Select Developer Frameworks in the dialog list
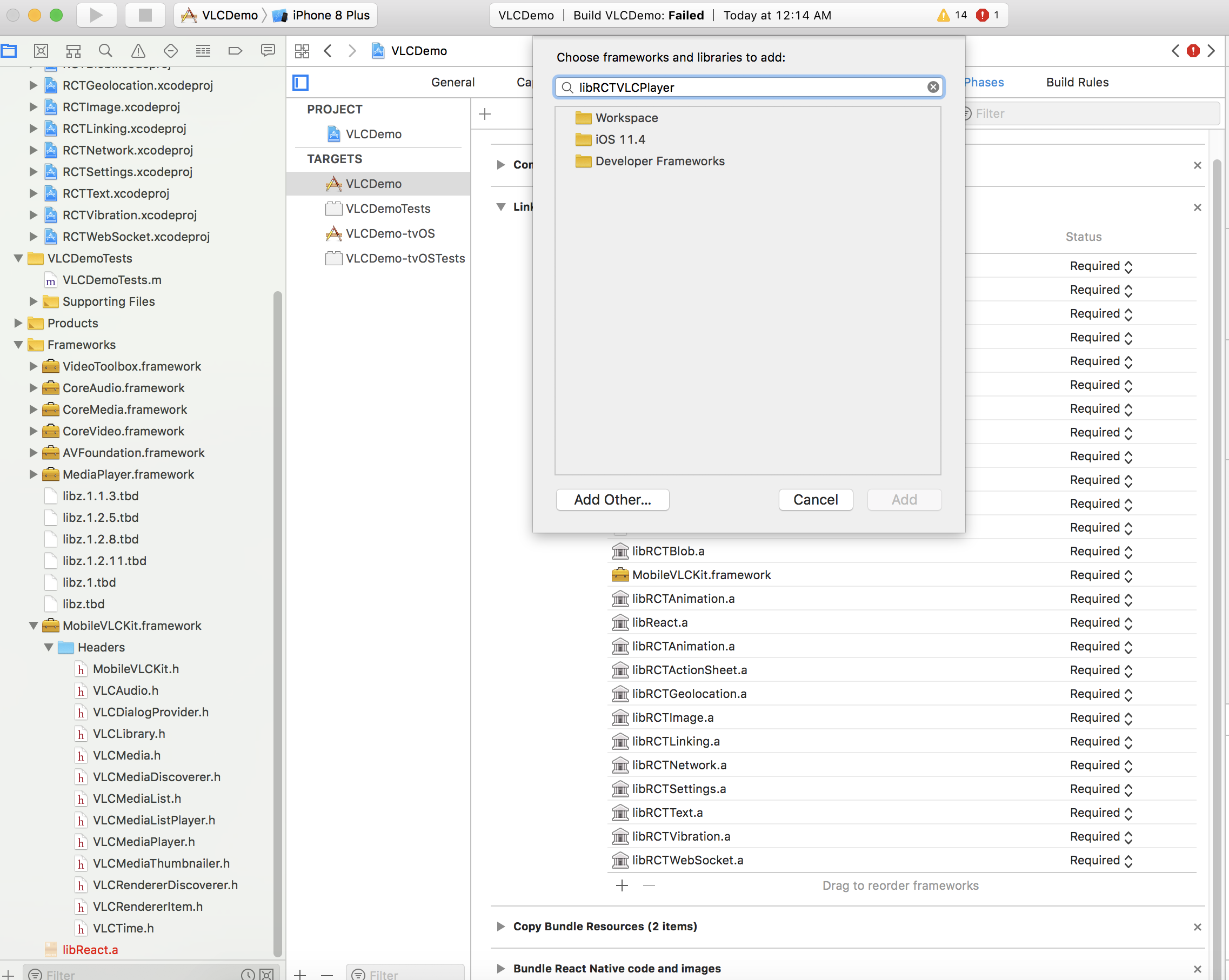This screenshot has width=1229, height=980. coord(659,161)
